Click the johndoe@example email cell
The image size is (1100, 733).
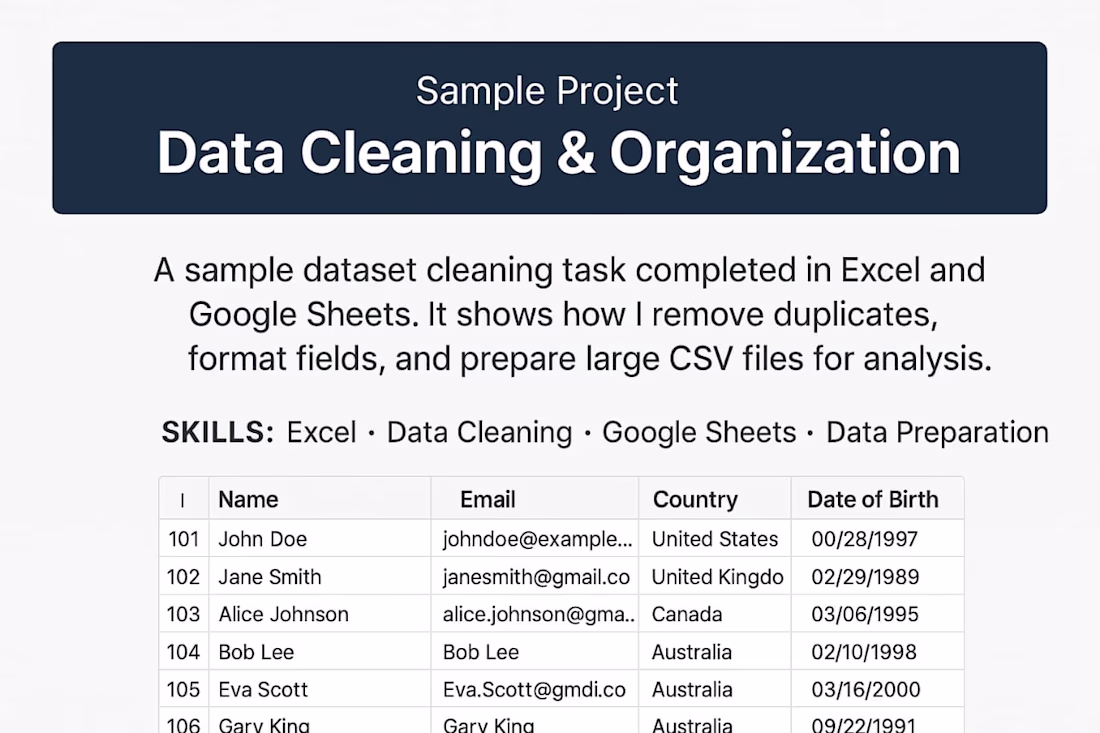(x=538, y=539)
